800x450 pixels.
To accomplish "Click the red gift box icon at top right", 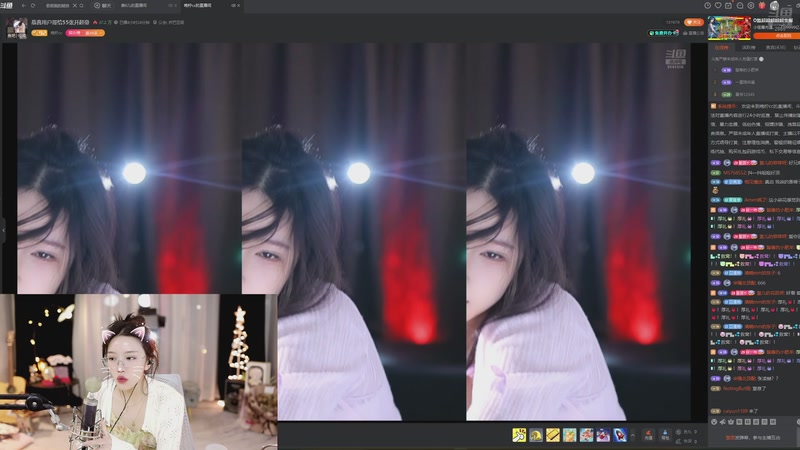I will pos(762,6).
